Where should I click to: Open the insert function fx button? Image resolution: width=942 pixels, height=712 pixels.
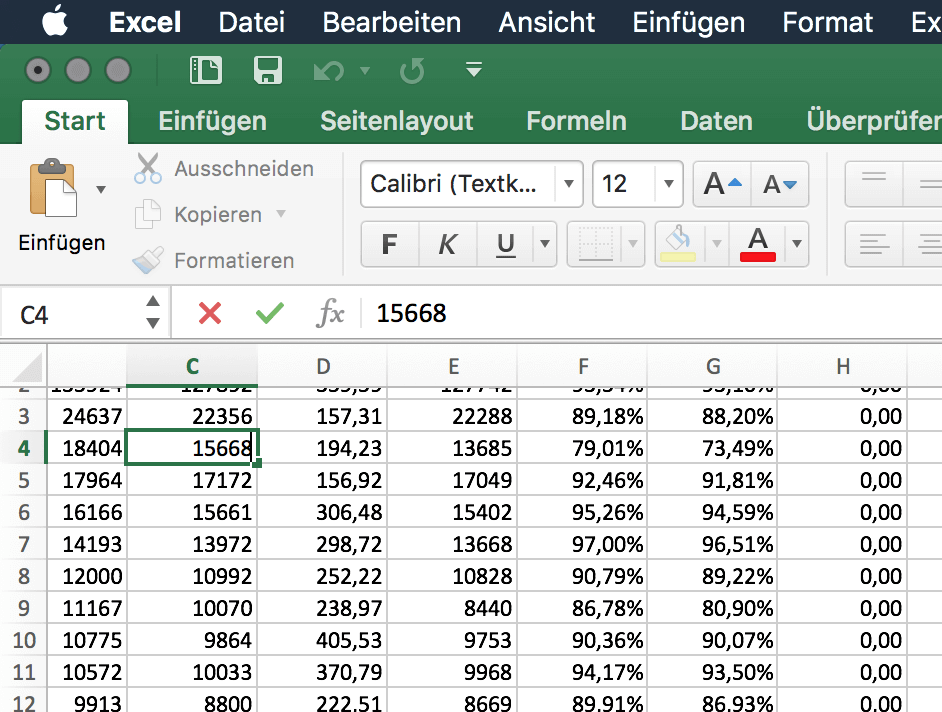[330, 313]
